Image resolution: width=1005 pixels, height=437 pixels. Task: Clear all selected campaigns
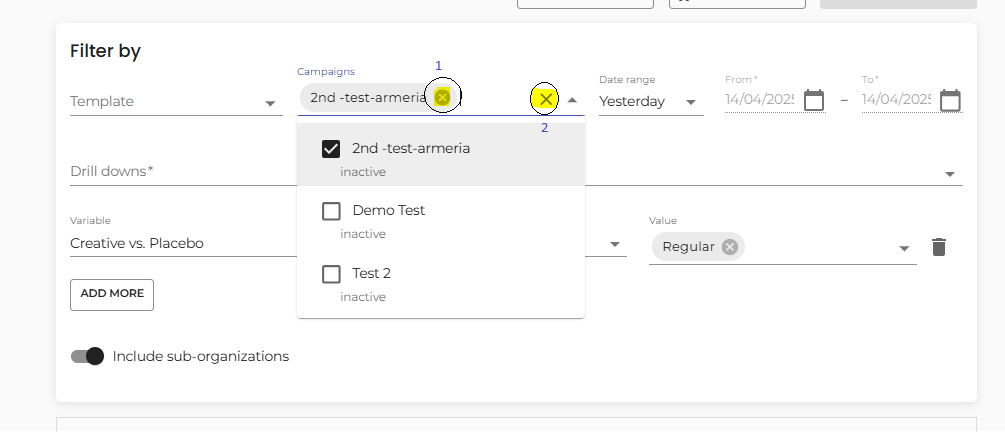click(x=545, y=99)
